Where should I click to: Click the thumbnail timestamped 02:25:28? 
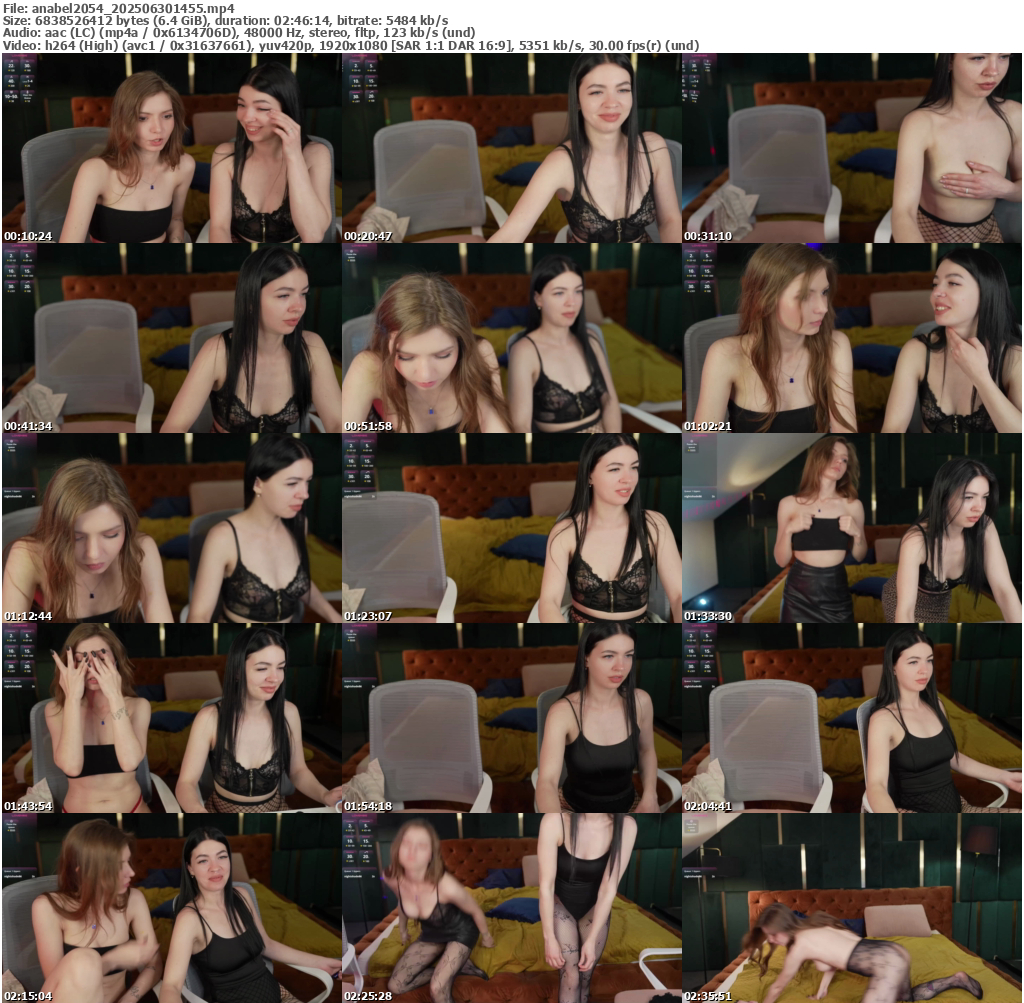point(511,908)
